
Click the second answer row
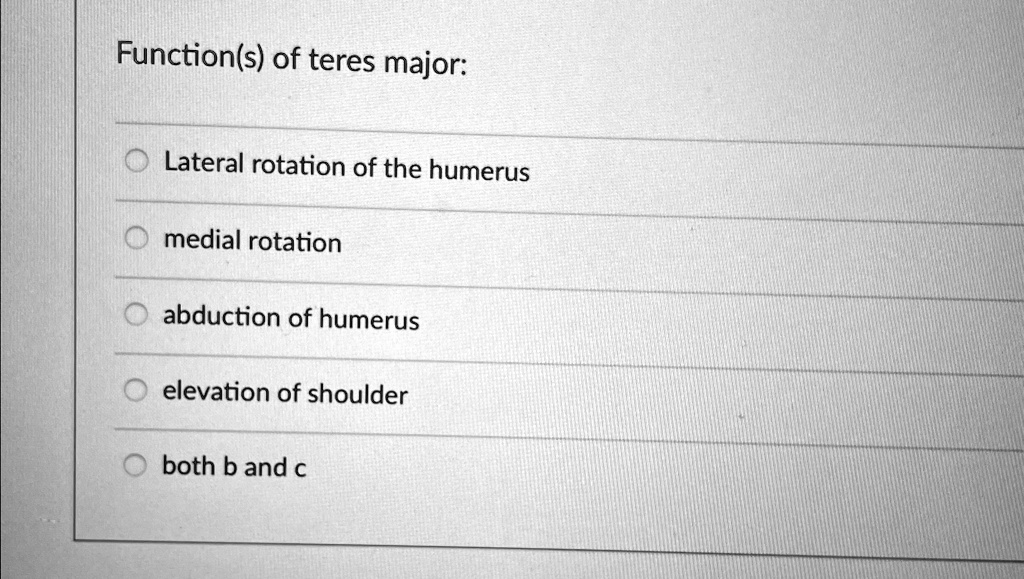click(500, 240)
